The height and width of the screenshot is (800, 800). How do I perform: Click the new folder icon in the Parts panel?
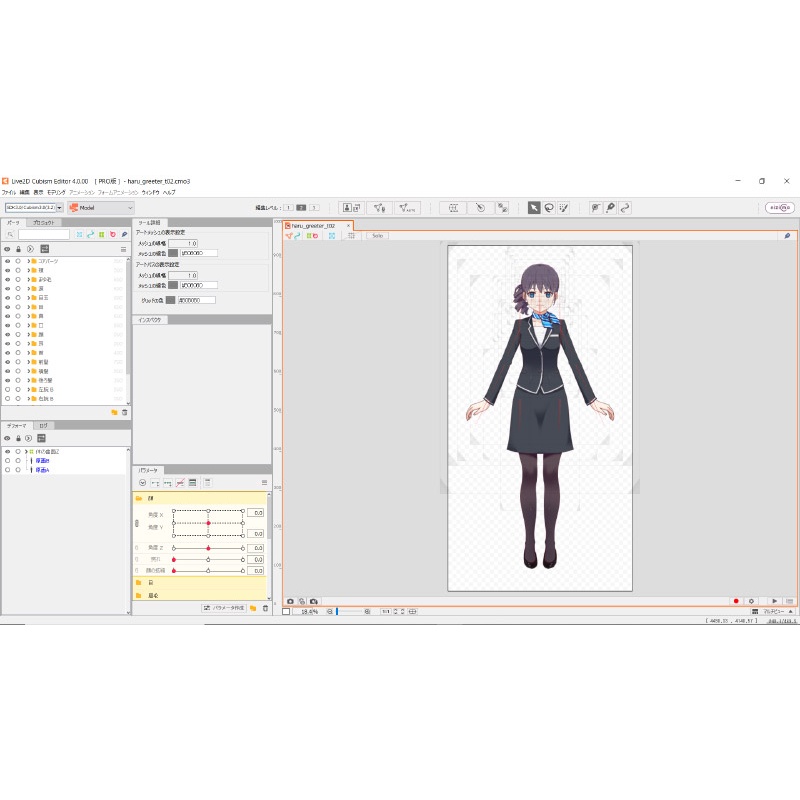(115, 411)
